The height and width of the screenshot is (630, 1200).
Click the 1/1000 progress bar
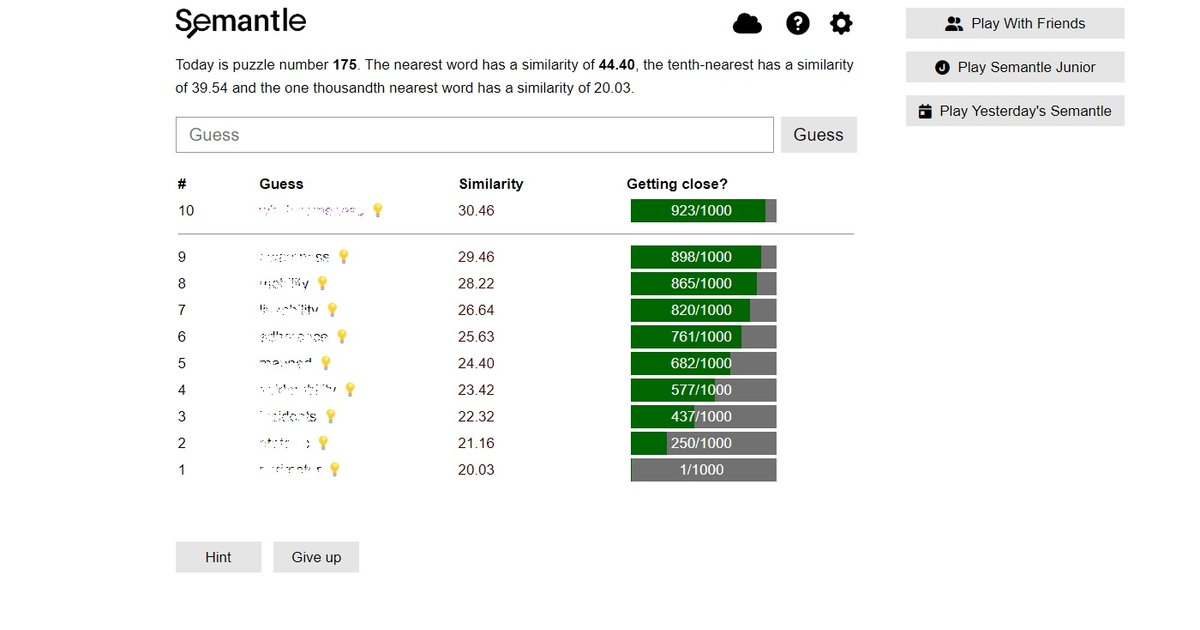pyautogui.click(x=703, y=469)
